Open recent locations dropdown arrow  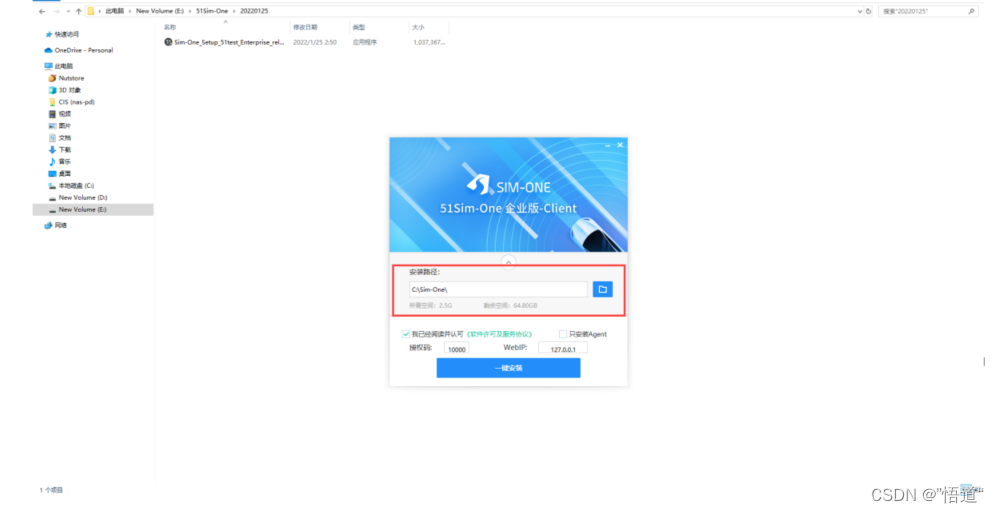click(x=68, y=11)
